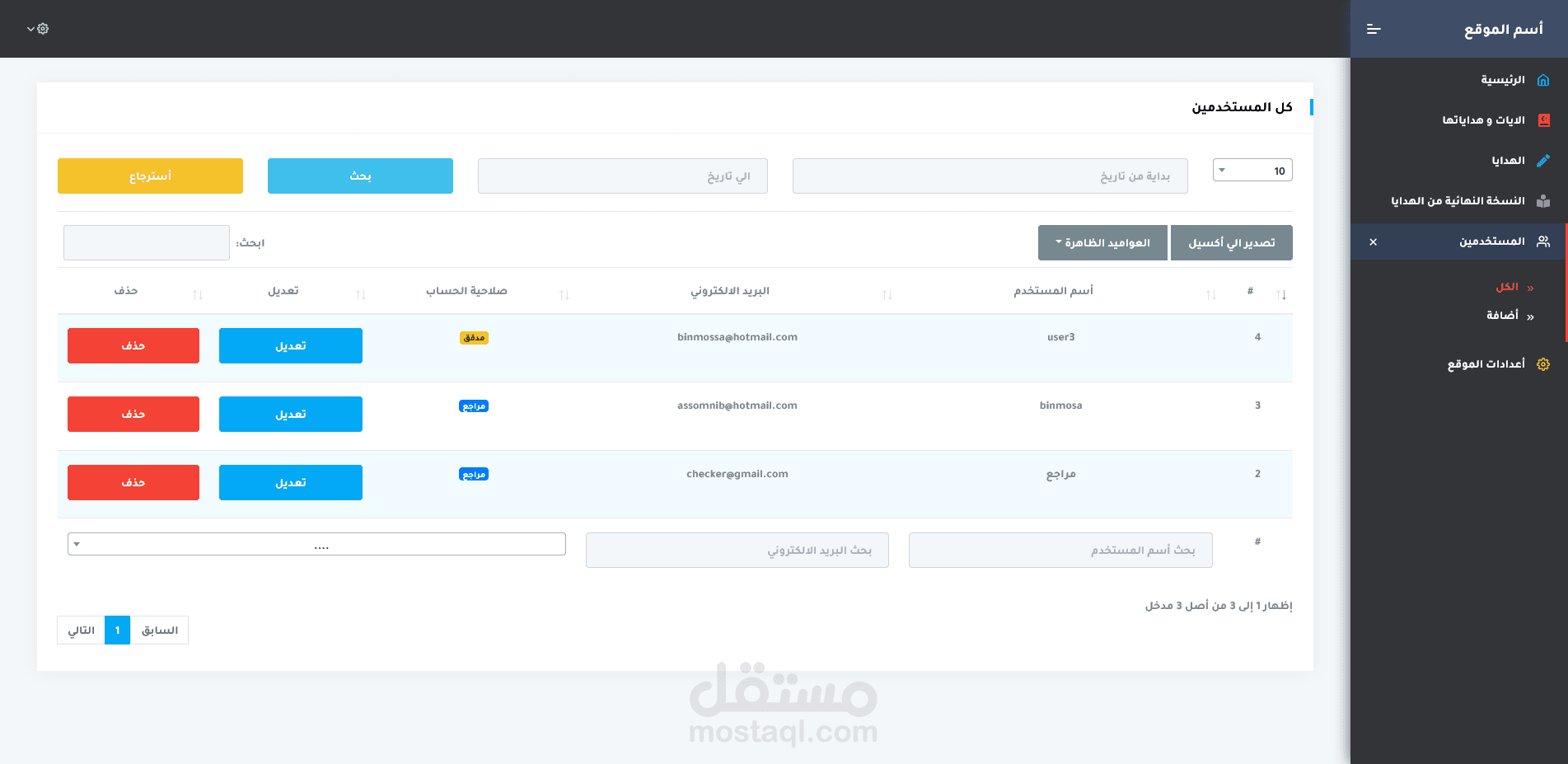Sort by البريد الالكتروني column arrows
1568x764 pixels.
tap(887, 295)
